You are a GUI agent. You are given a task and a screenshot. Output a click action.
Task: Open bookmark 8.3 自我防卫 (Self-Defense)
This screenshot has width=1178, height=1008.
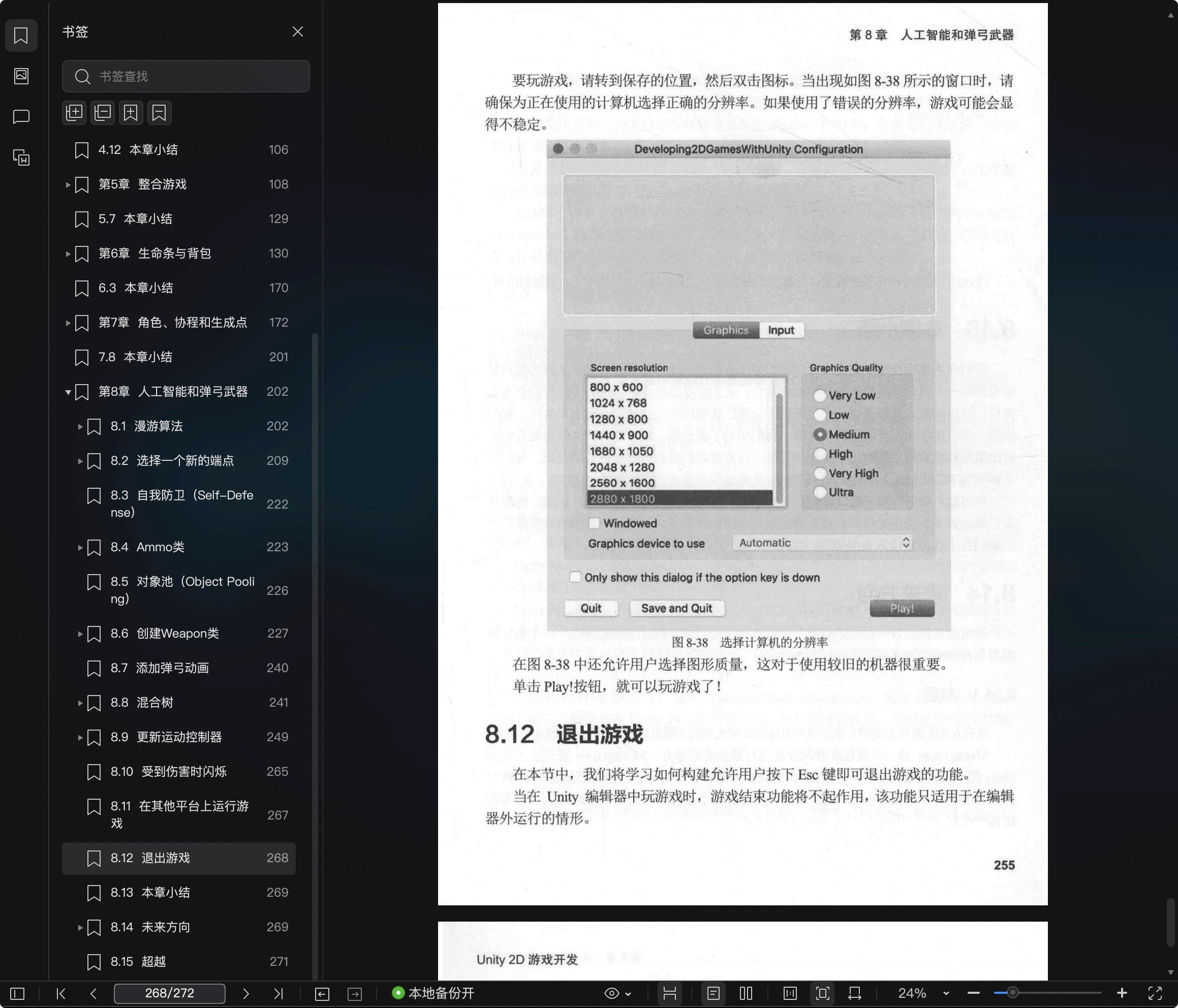click(x=178, y=503)
